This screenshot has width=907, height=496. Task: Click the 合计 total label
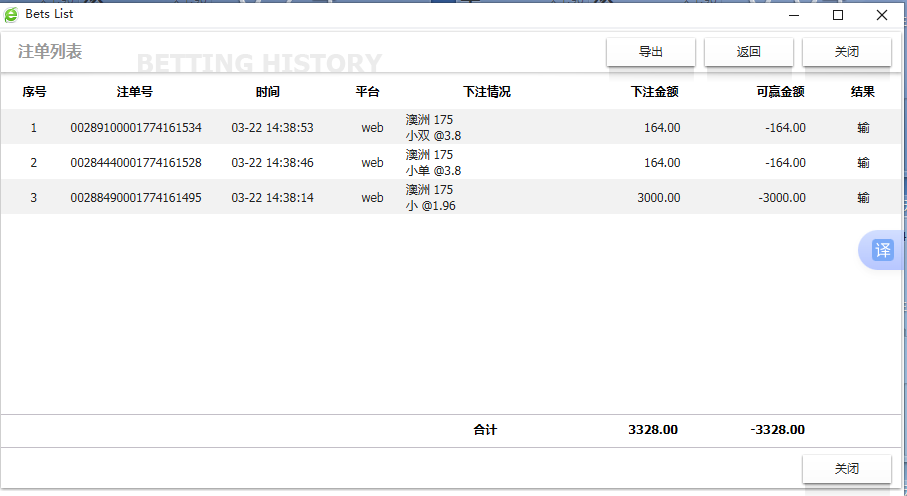tap(485, 429)
